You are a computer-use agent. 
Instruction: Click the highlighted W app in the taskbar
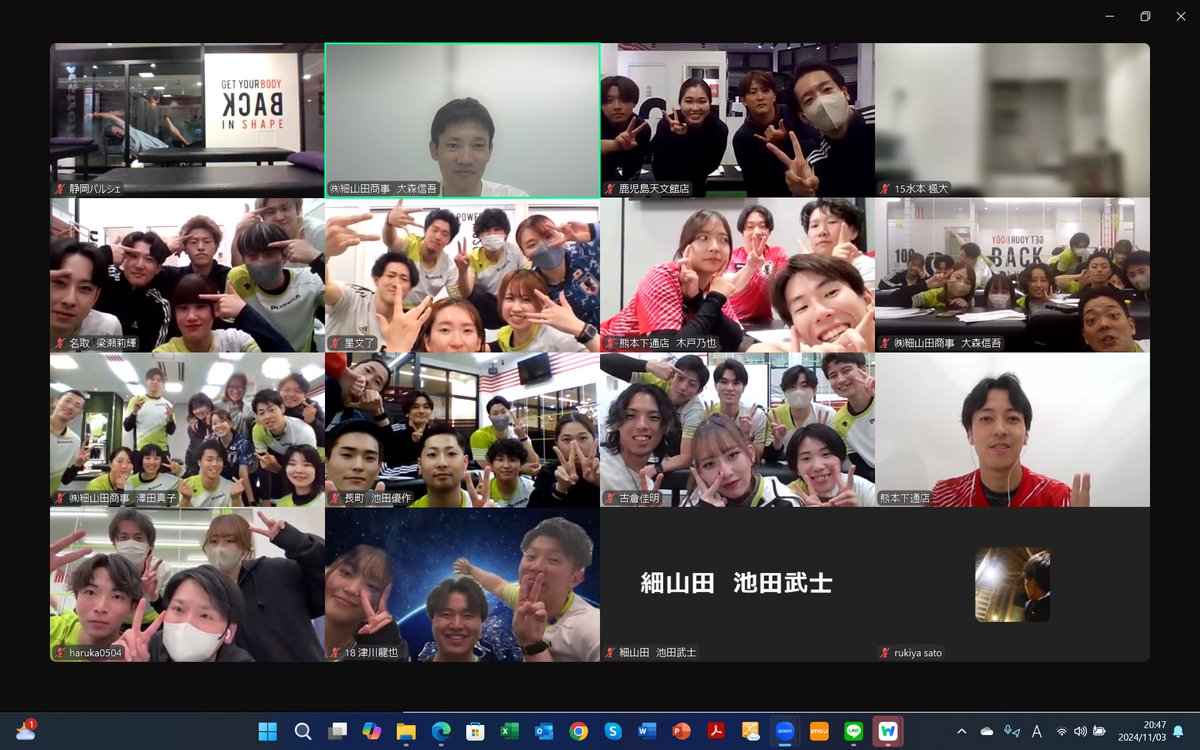coord(888,731)
